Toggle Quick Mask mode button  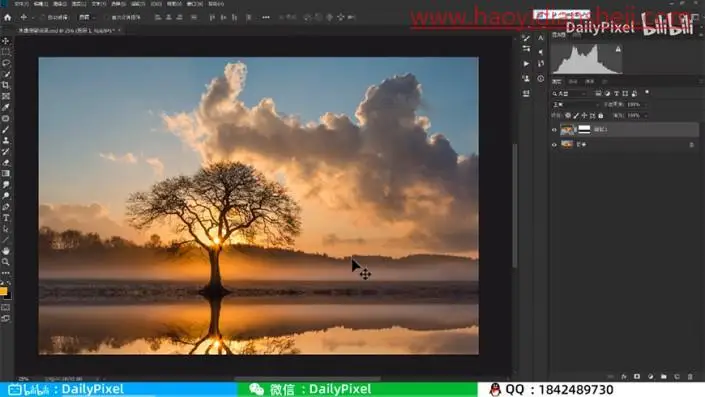(5, 308)
